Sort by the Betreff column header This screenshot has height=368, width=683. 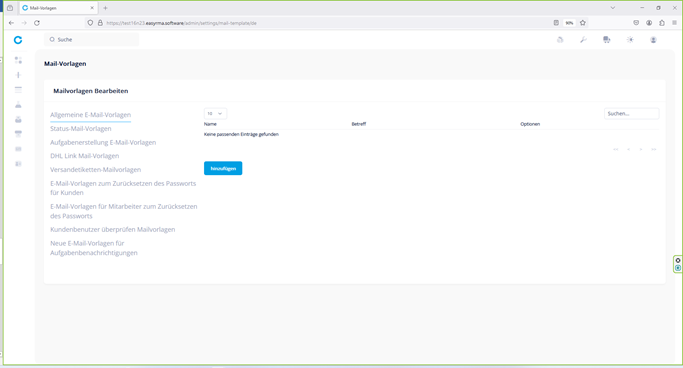358,124
